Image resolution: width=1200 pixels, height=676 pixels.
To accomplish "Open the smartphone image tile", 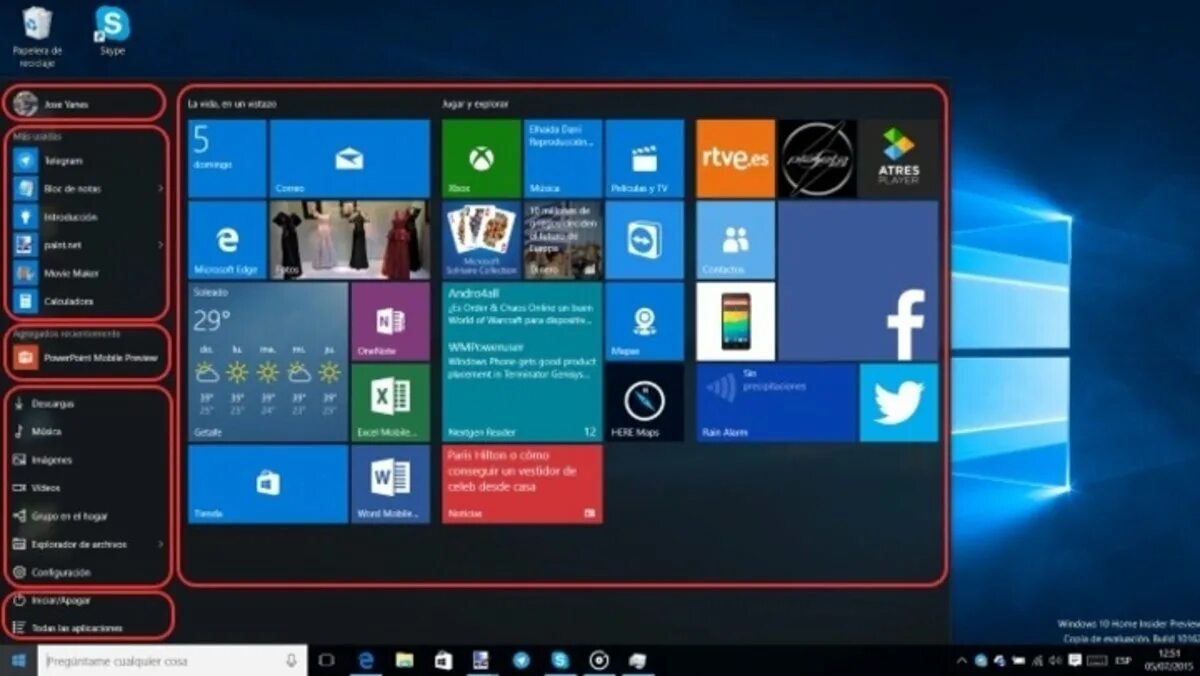I will click(x=735, y=321).
